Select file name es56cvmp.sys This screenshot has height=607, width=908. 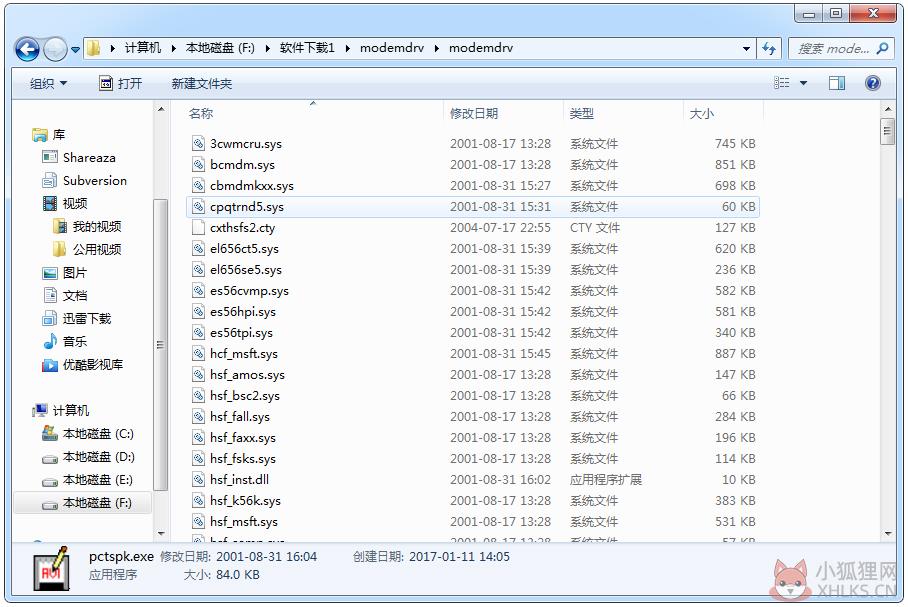click(x=249, y=291)
